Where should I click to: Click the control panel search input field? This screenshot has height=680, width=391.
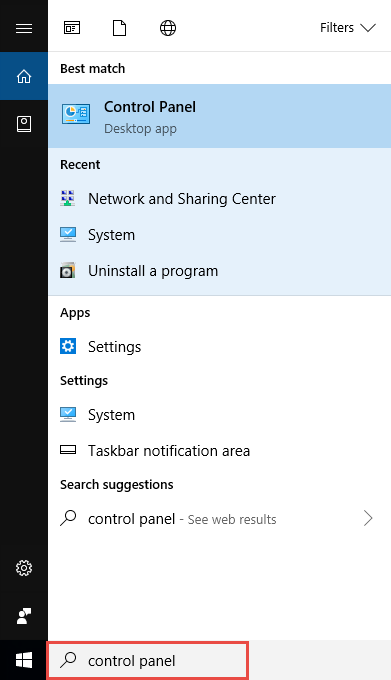pos(147,660)
